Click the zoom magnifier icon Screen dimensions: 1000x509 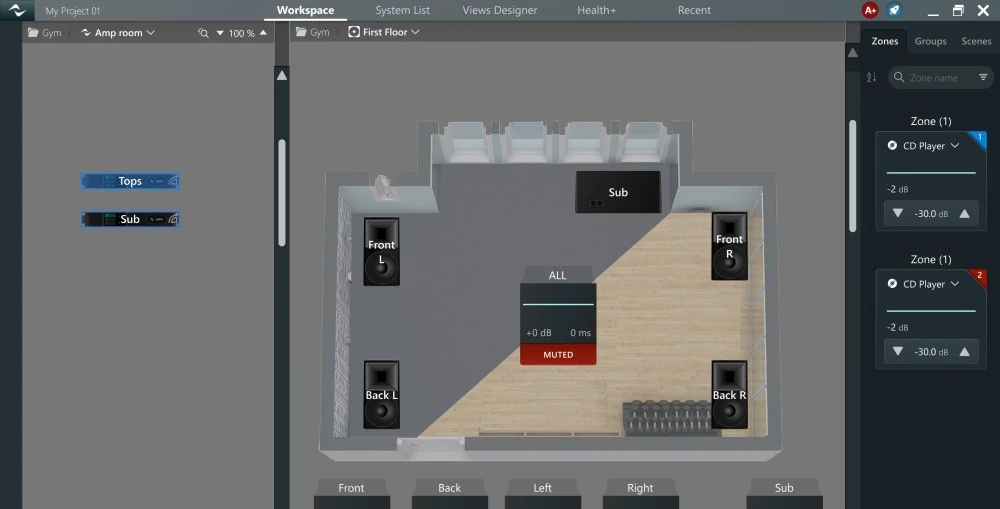[203, 33]
